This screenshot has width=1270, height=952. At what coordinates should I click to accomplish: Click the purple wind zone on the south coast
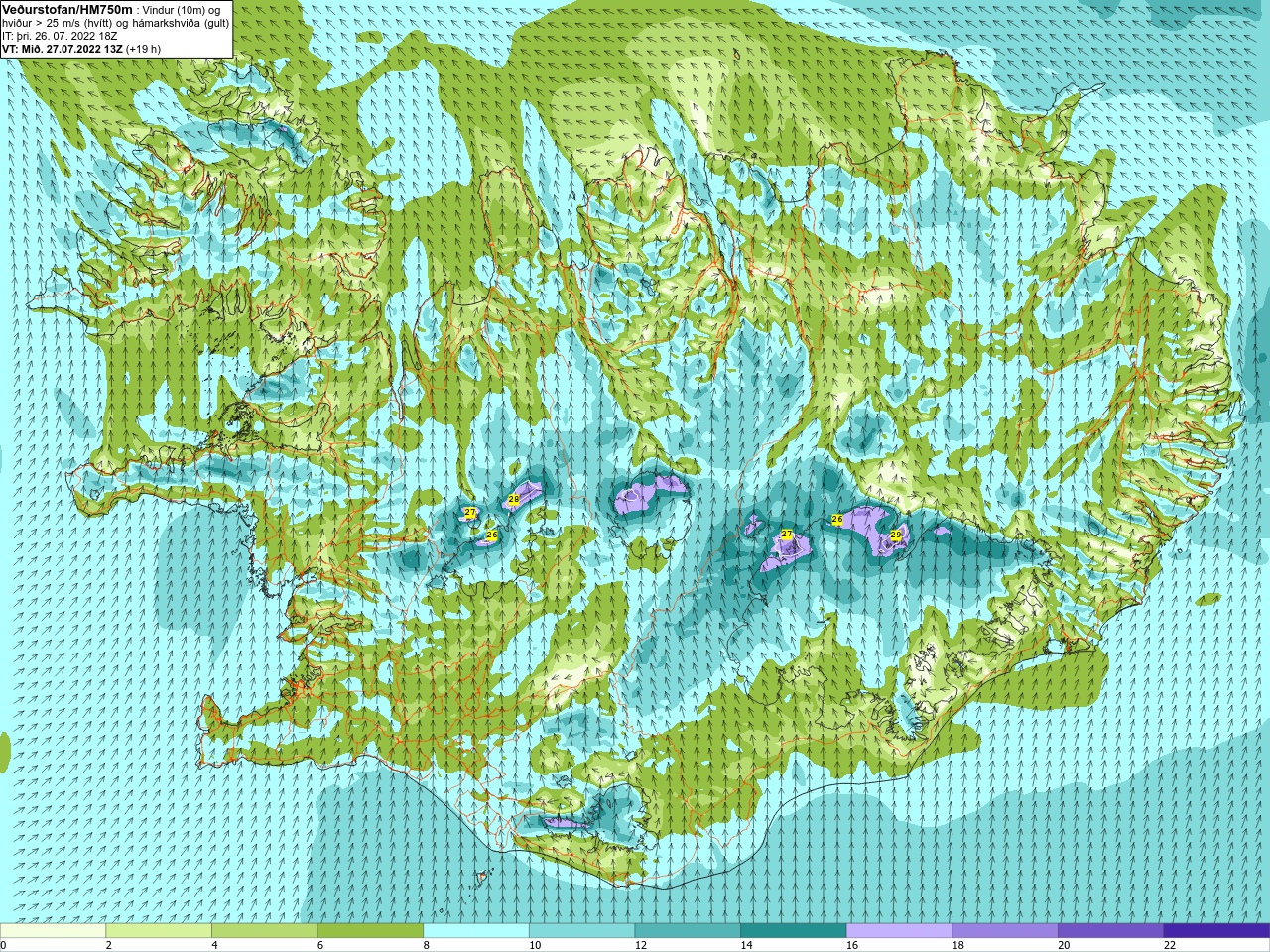566,823
